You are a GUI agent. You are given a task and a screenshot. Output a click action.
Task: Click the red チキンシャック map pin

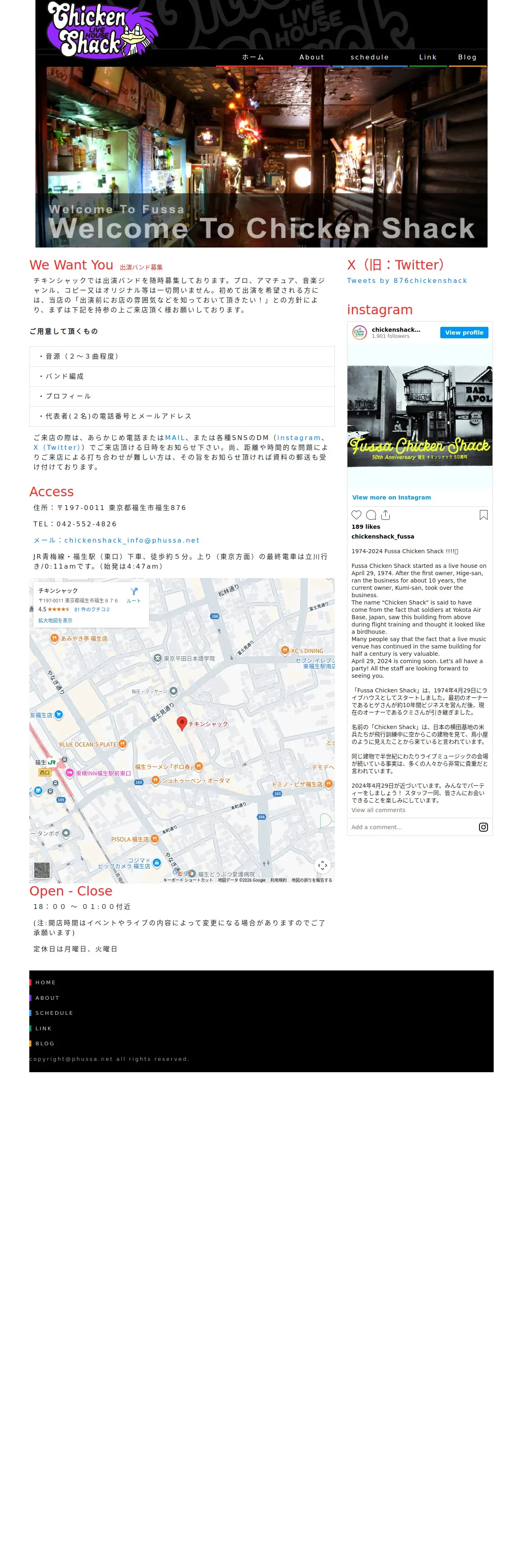181,723
